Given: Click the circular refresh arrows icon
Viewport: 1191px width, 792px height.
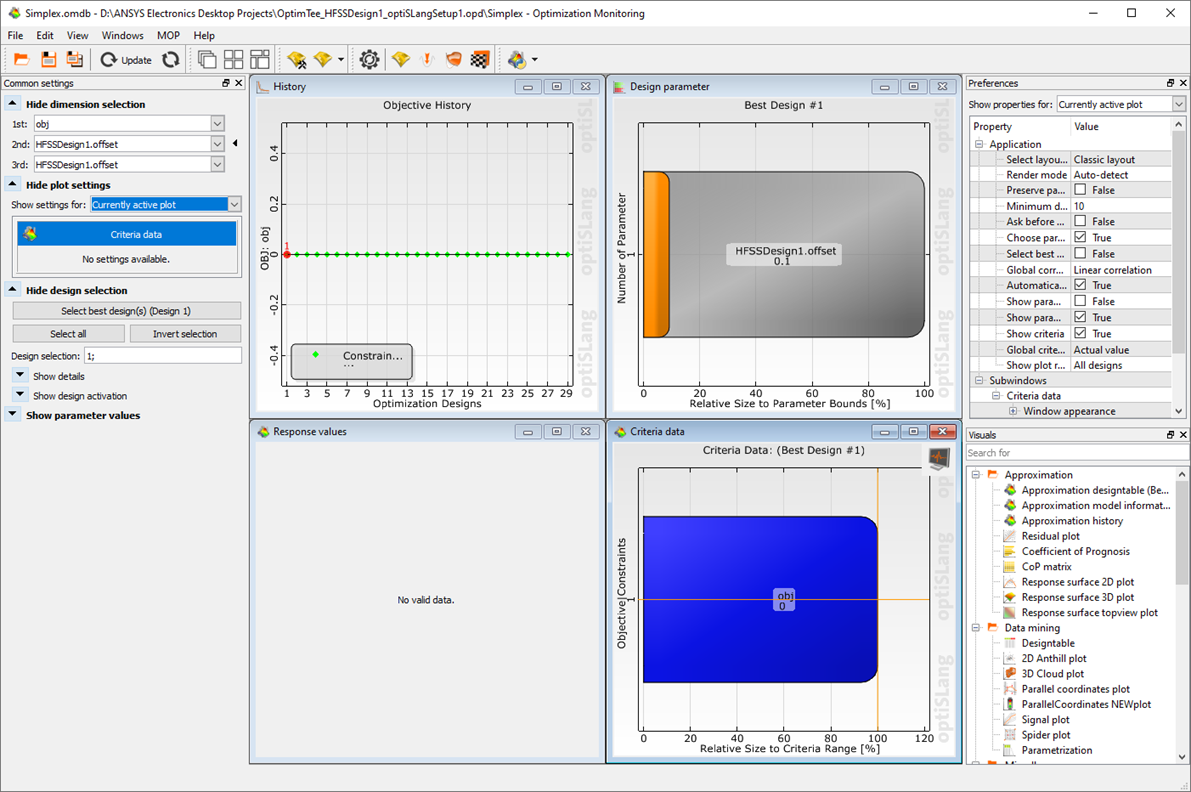Looking at the screenshot, I should [x=171, y=60].
